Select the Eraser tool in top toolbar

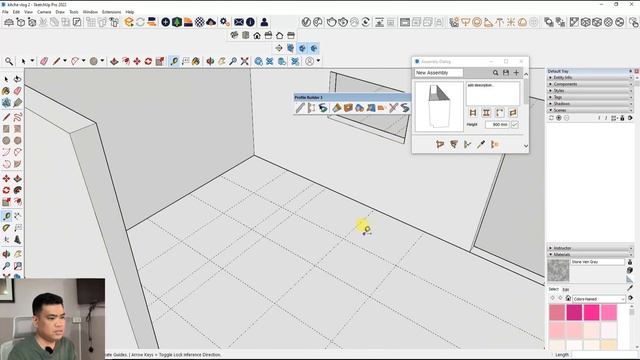tap(44, 61)
